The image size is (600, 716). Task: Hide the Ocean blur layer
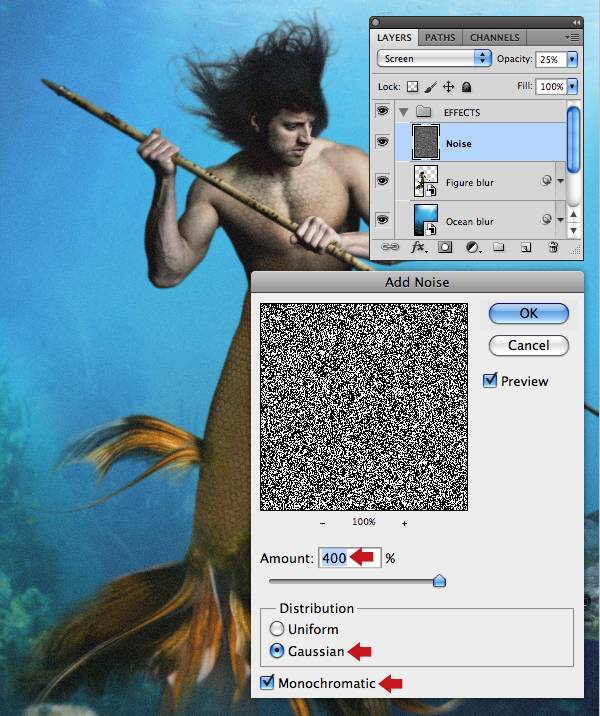coord(382,220)
